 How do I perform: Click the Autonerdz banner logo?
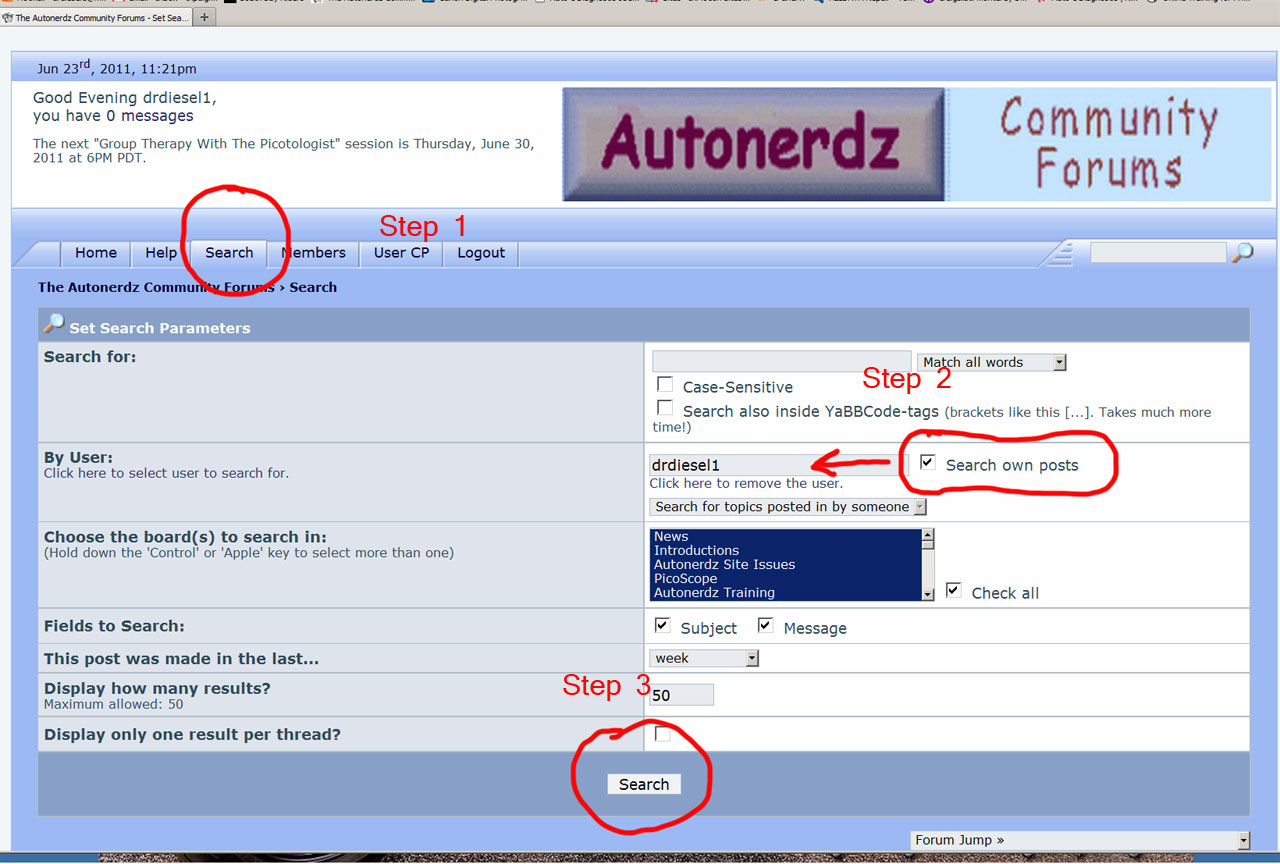point(754,144)
